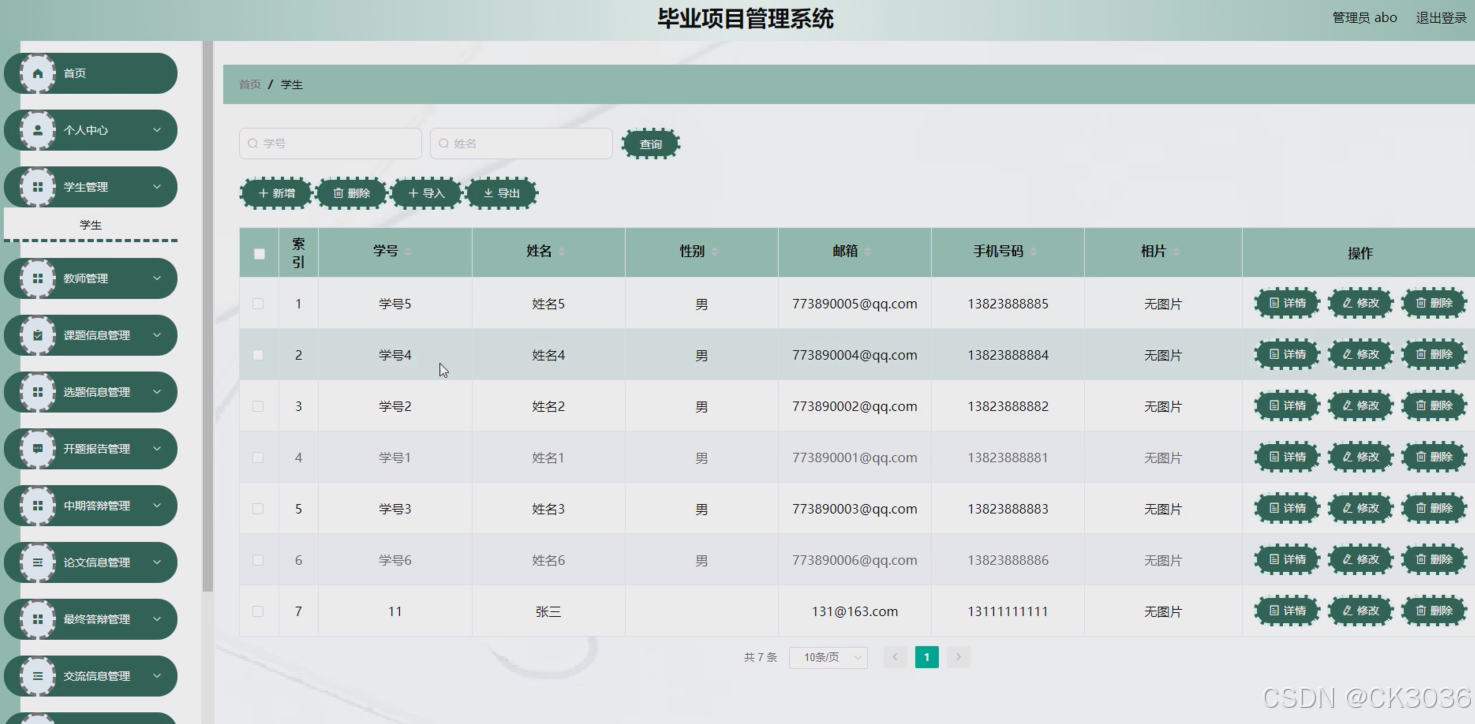Click the grid icon for 最终答辩管理
1475x724 pixels.
[x=38, y=619]
